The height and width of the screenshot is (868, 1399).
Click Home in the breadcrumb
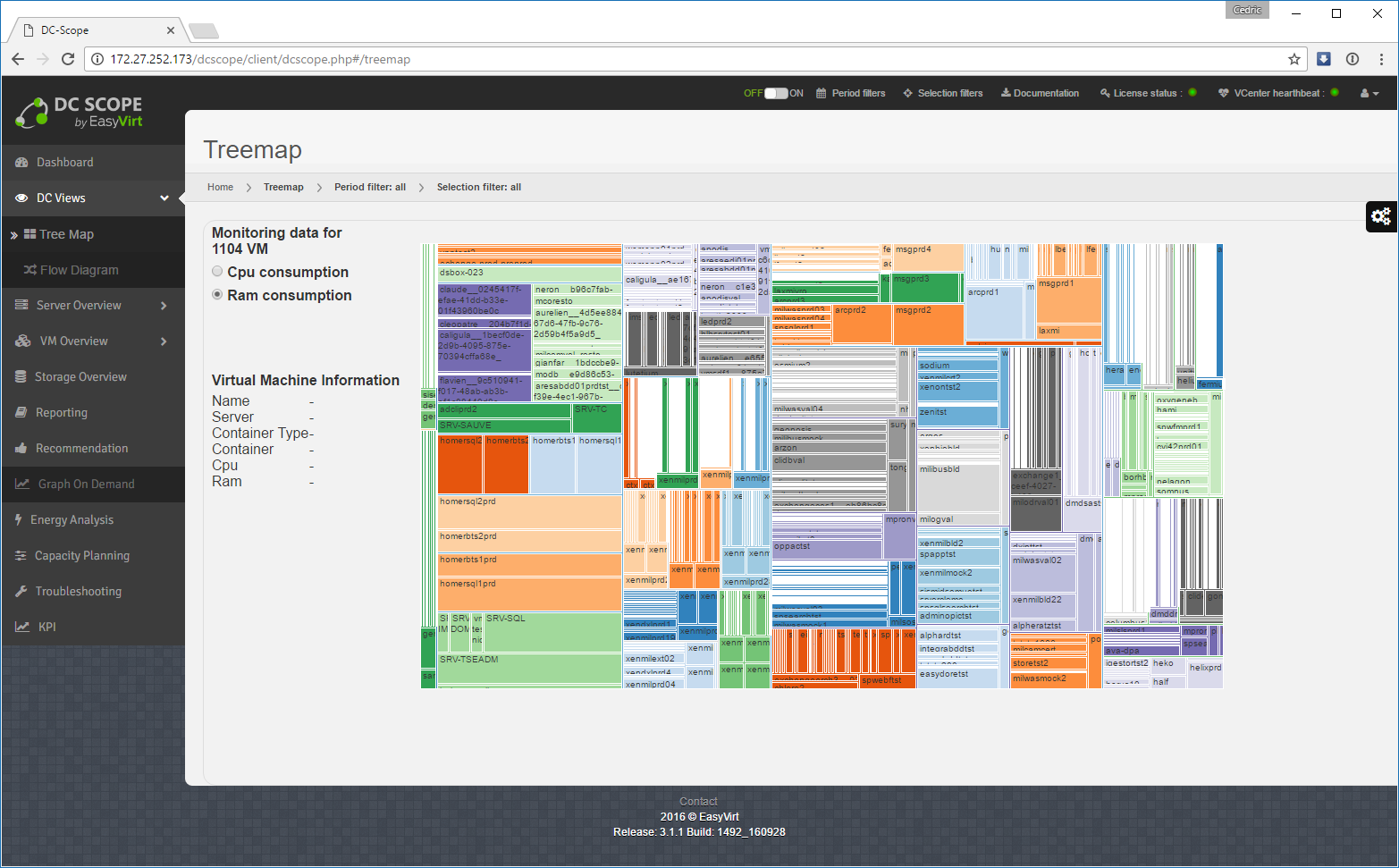pos(220,187)
